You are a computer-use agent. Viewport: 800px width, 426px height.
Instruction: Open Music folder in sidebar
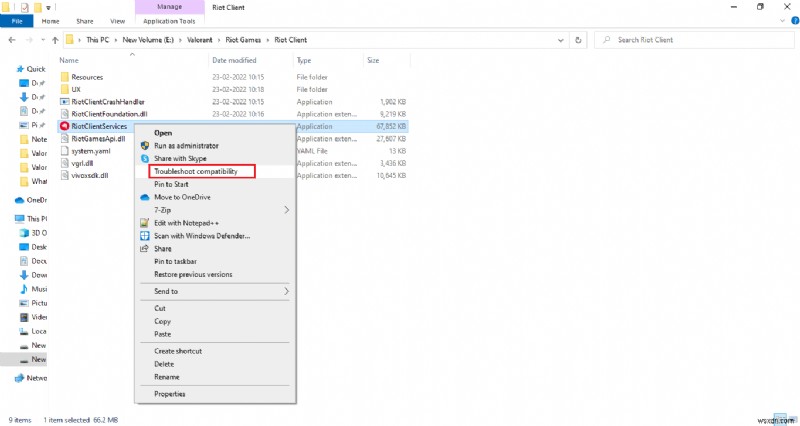pos(33,289)
